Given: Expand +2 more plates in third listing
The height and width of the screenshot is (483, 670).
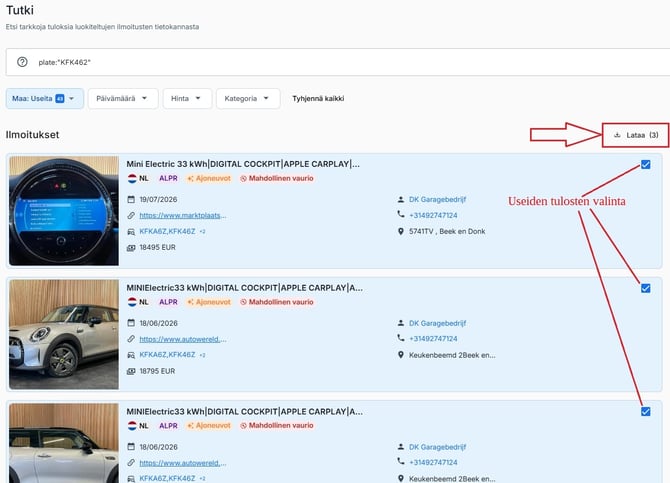Looking at the screenshot, I should (203, 479).
